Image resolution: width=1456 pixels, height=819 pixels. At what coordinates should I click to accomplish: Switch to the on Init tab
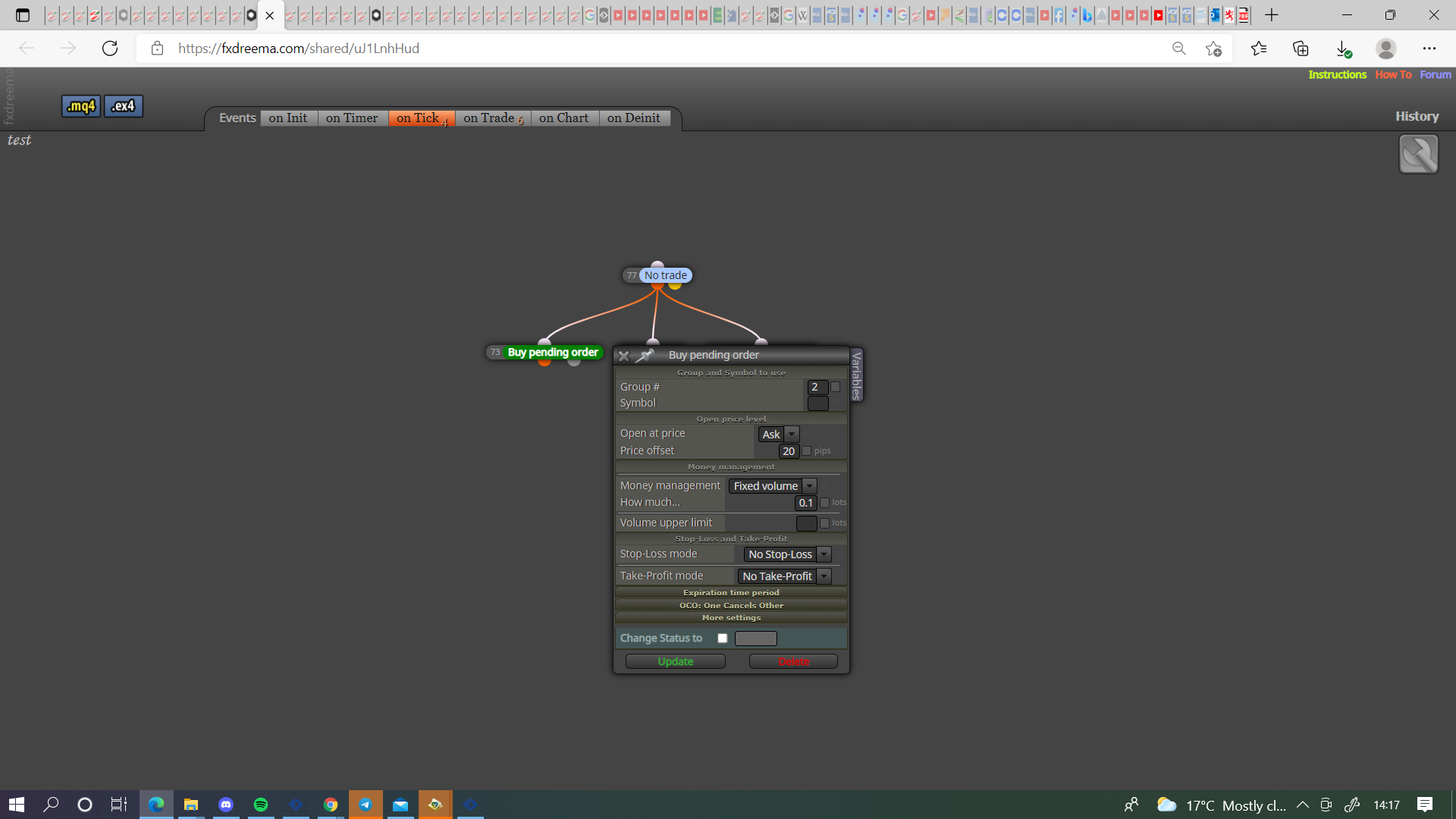click(x=288, y=118)
